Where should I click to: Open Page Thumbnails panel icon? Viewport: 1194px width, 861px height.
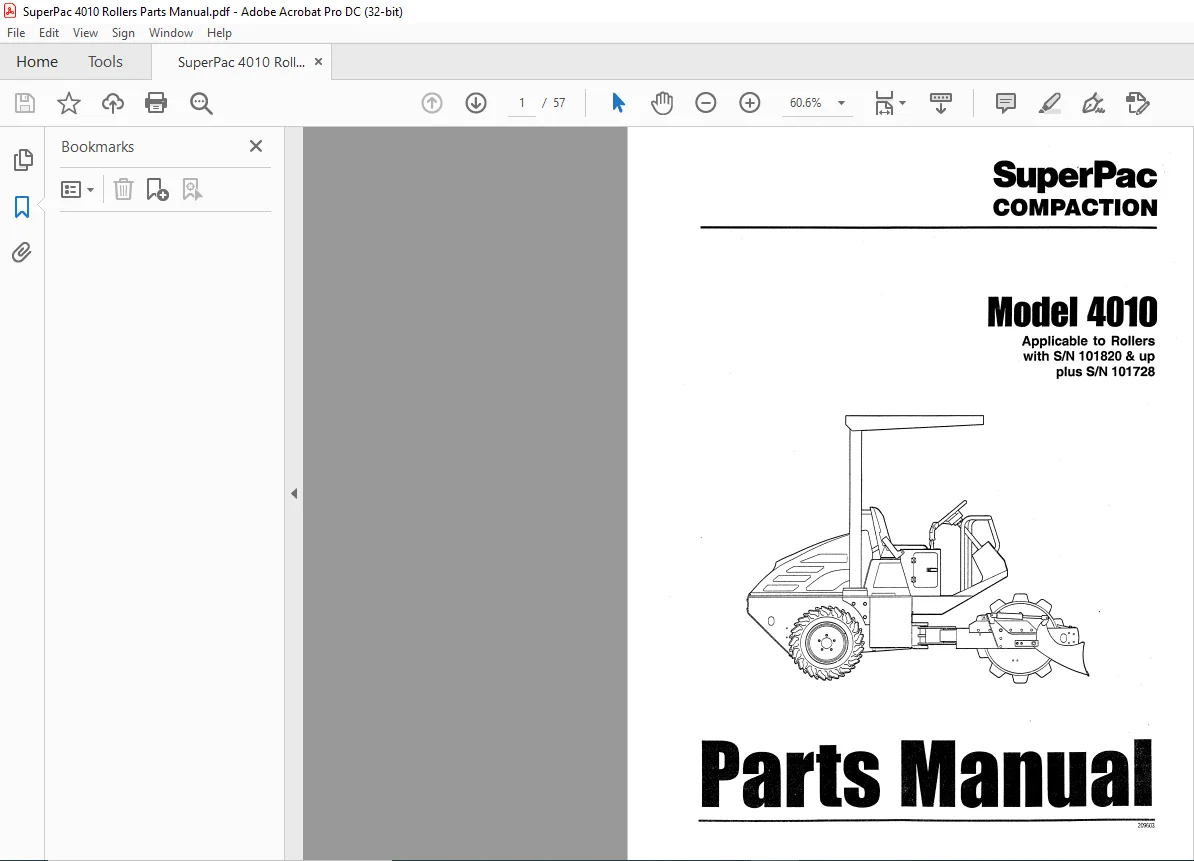[x=23, y=160]
